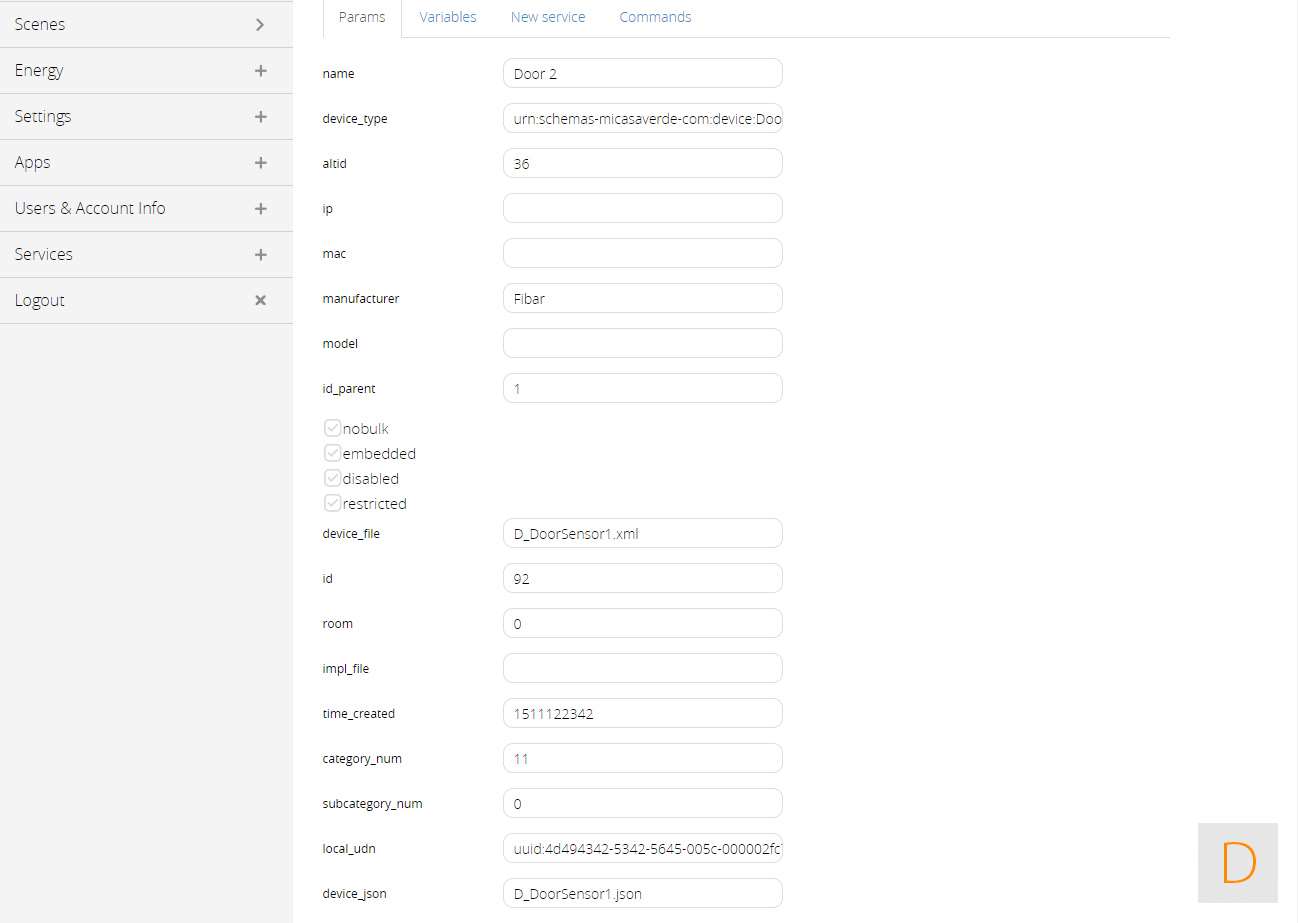The height and width of the screenshot is (923, 1298).
Task: Select the Params tab
Action: click(x=362, y=18)
